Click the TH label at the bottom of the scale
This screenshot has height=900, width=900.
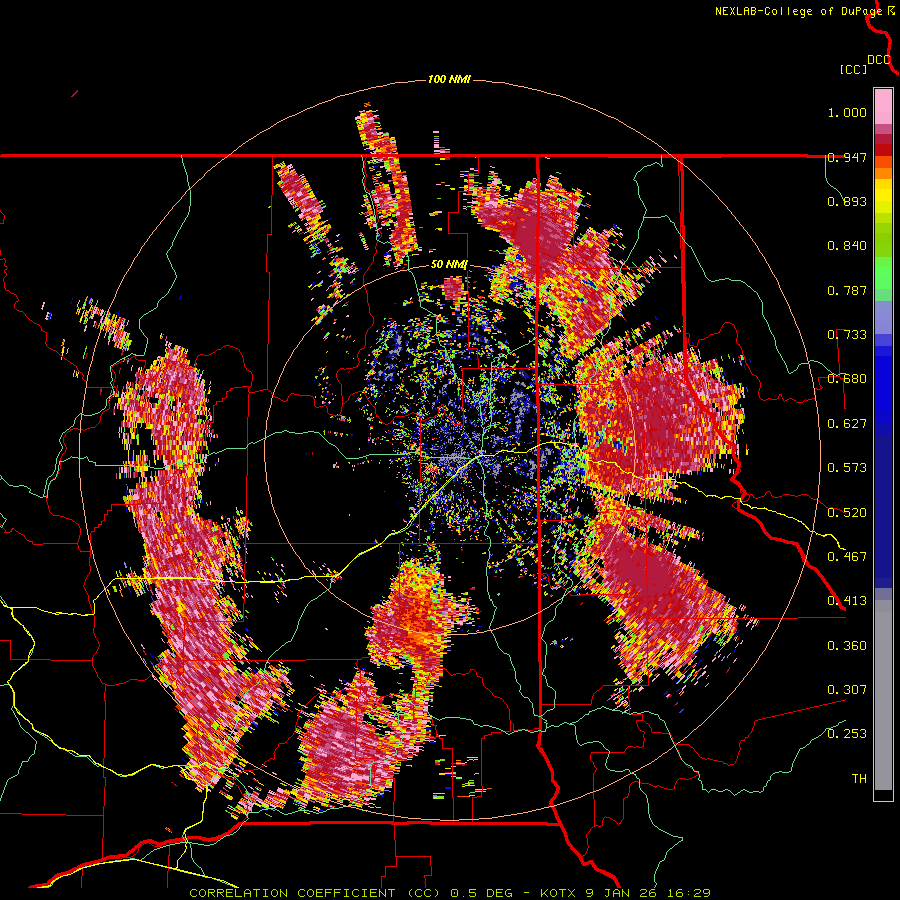pyautogui.click(x=859, y=778)
